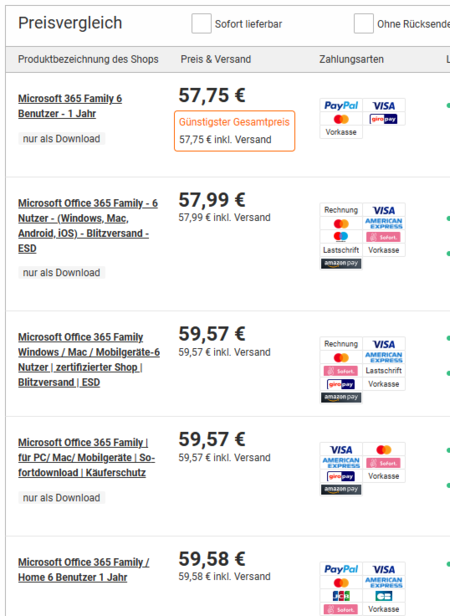
Task: Open Microsoft 365 Family 6 Benutzer - 1 Jahr
Action: click(x=70, y=106)
